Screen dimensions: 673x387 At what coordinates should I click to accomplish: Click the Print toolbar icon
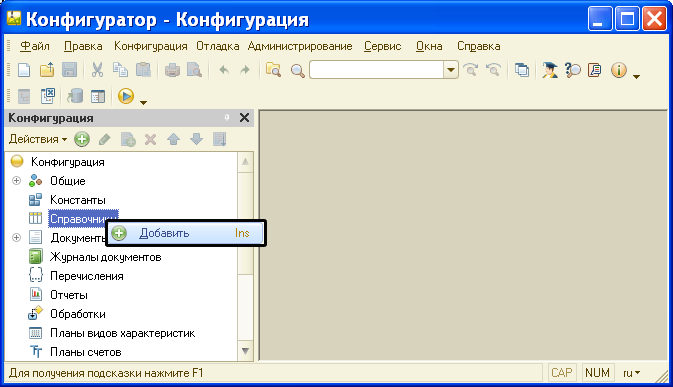click(x=172, y=70)
